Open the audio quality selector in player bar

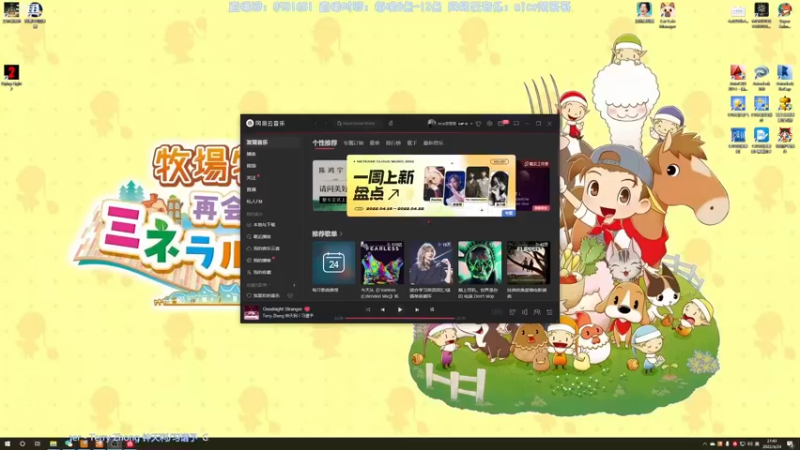[x=497, y=312]
